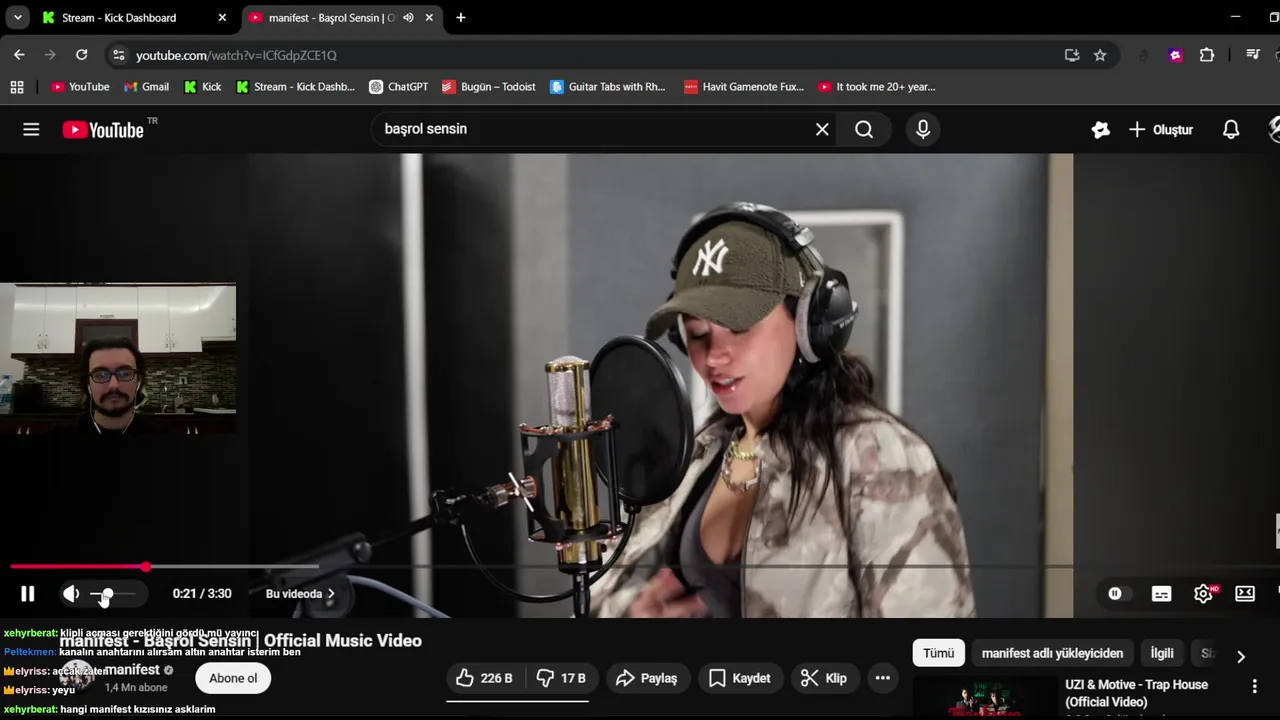The image size is (1280, 720).
Task: Start voice search with microphone icon
Action: (x=923, y=129)
